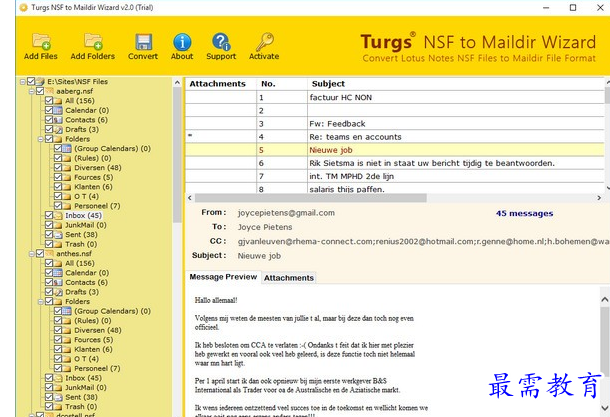Click the Contacts (6) icon under aaberg.nsf
This screenshot has width=610, height=417.
coord(58,120)
